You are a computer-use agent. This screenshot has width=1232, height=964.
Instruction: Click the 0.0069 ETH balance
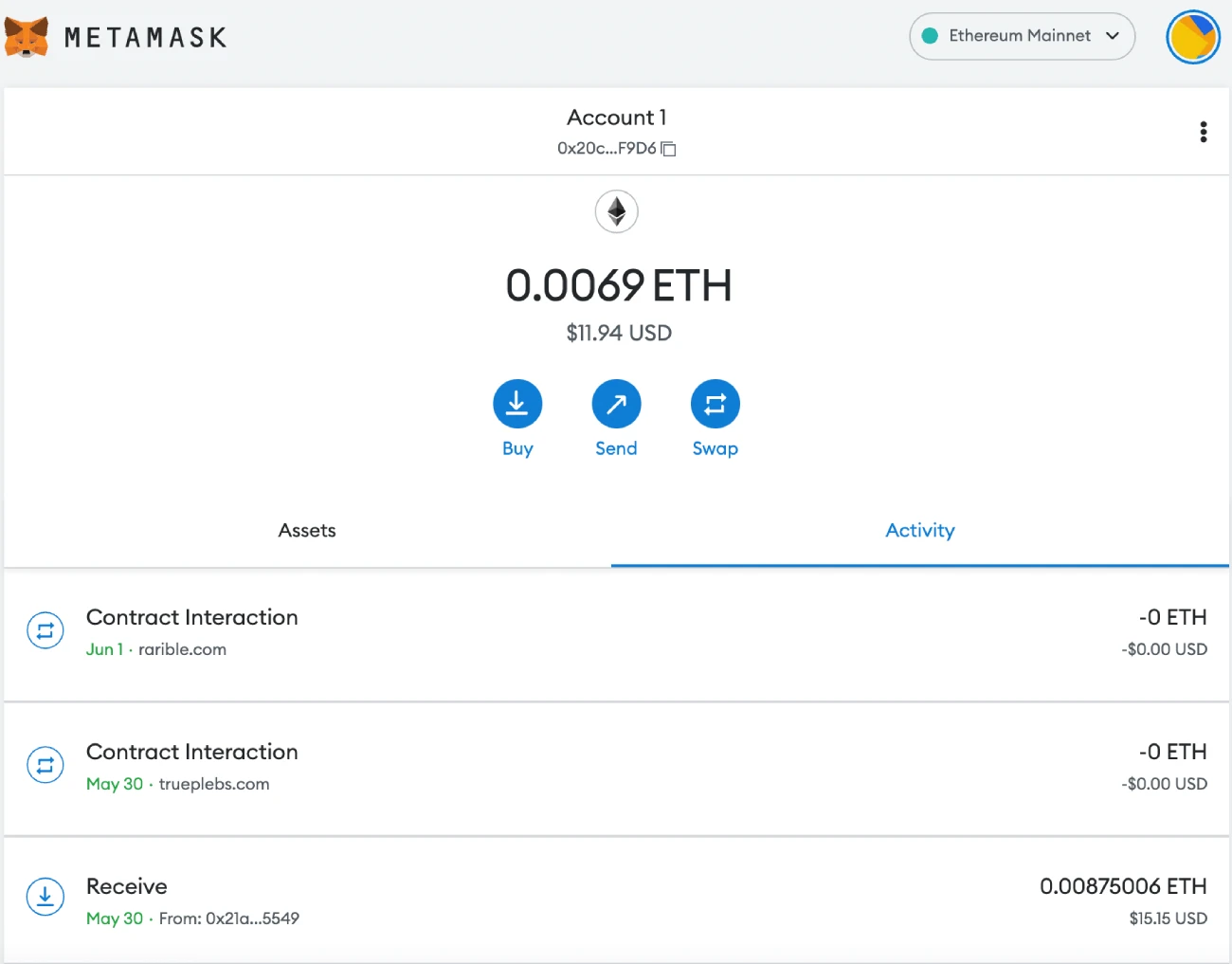coord(619,285)
